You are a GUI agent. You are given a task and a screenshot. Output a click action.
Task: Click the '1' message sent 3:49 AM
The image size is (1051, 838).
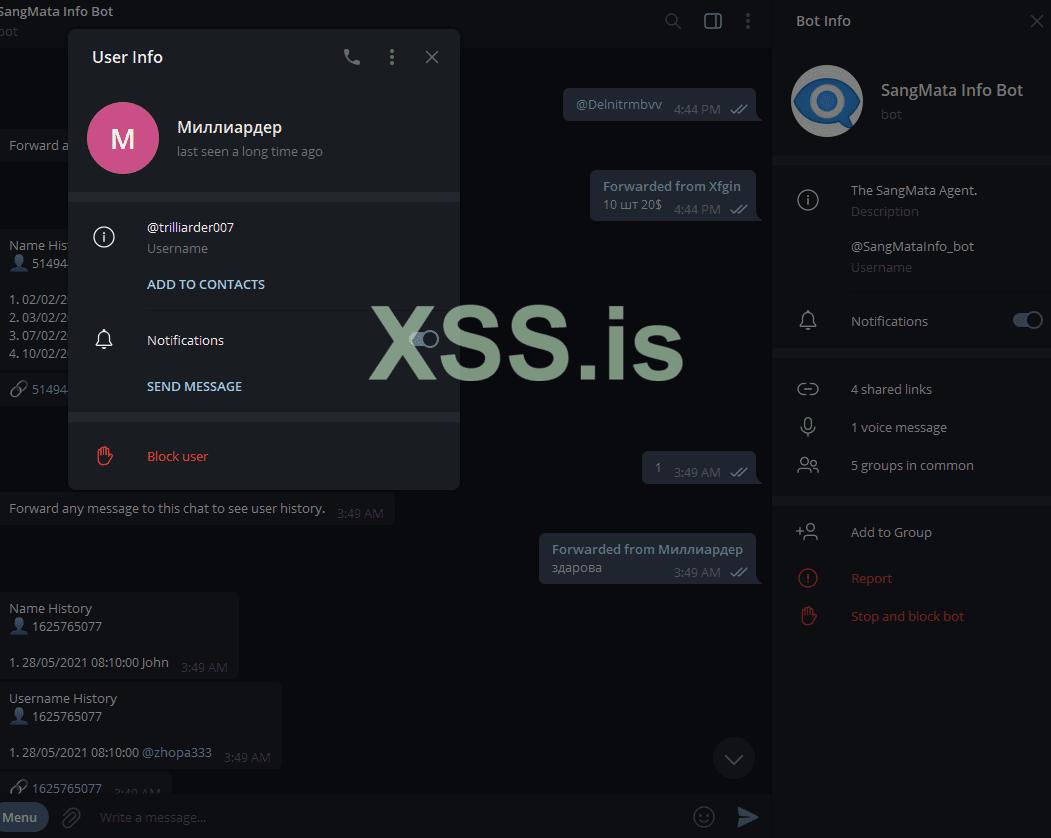699,468
